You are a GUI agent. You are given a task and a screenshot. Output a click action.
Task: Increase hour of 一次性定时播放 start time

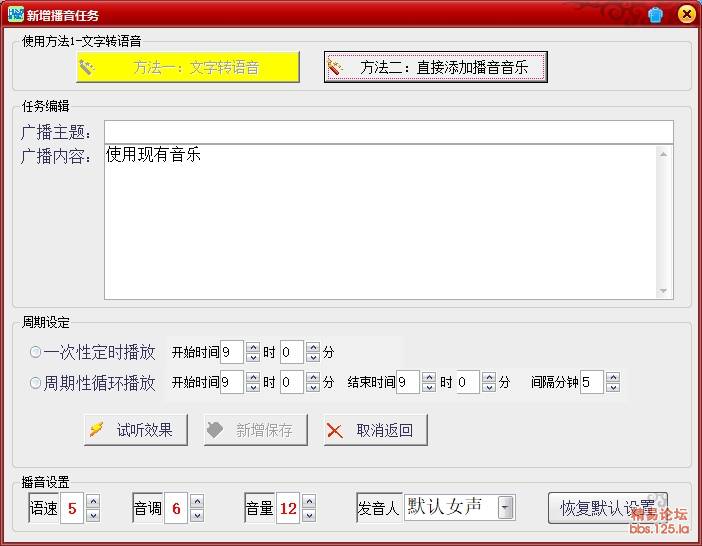(x=253, y=347)
